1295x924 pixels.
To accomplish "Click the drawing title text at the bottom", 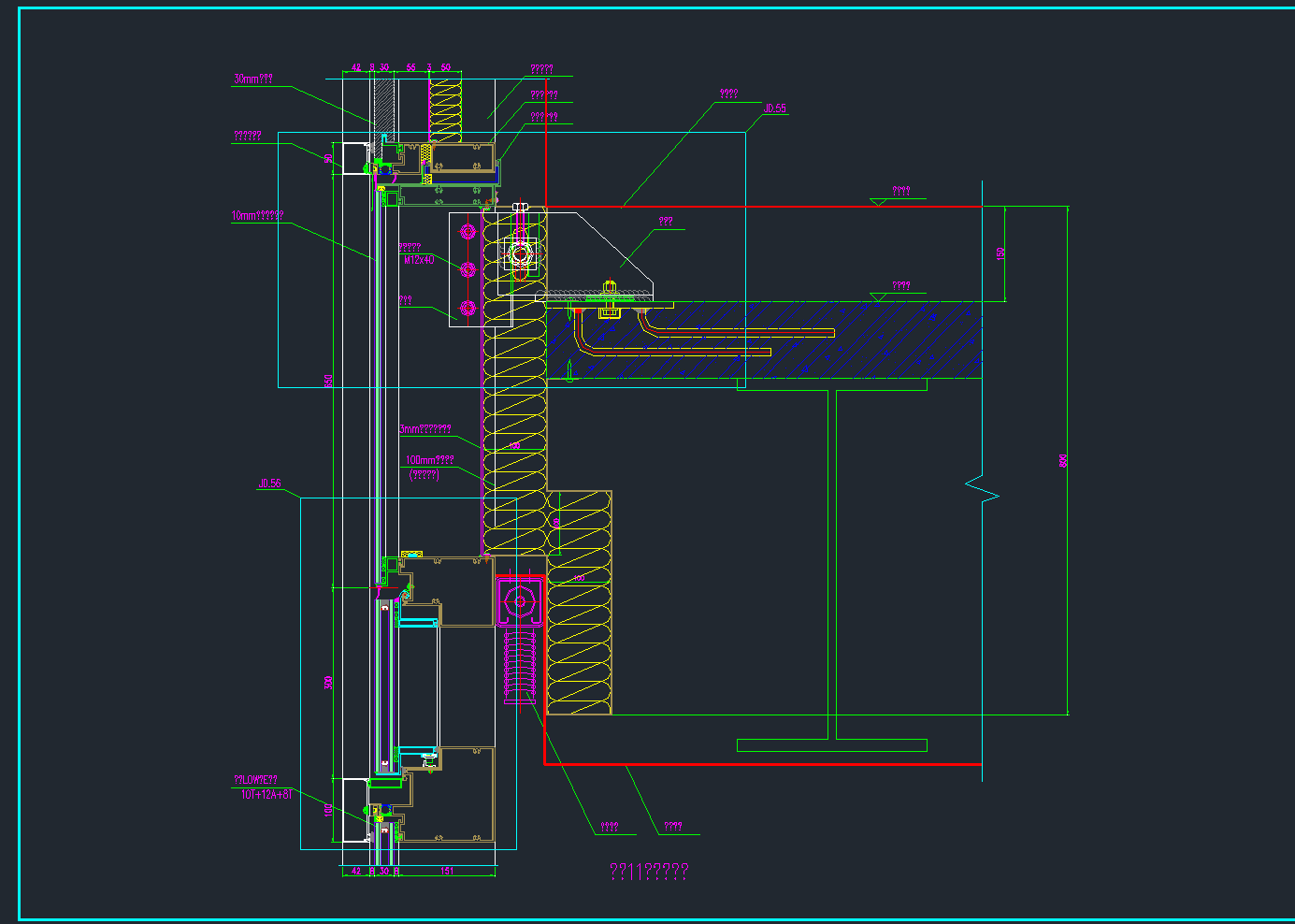I will pyautogui.click(x=649, y=872).
